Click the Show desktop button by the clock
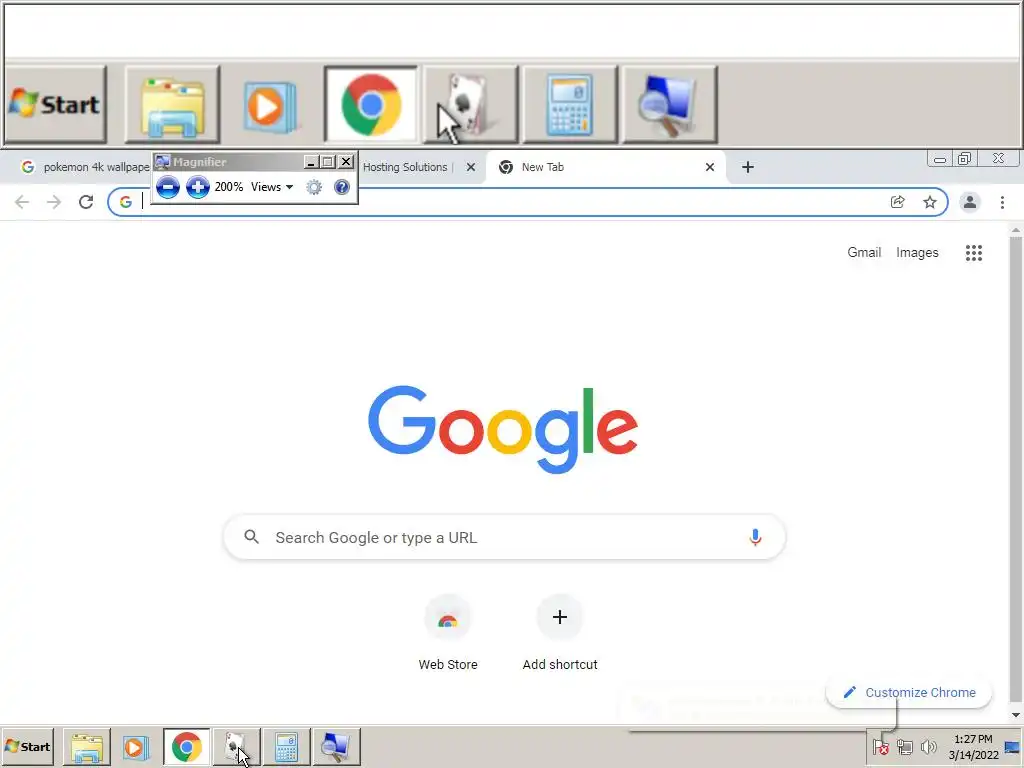 click(x=1013, y=746)
